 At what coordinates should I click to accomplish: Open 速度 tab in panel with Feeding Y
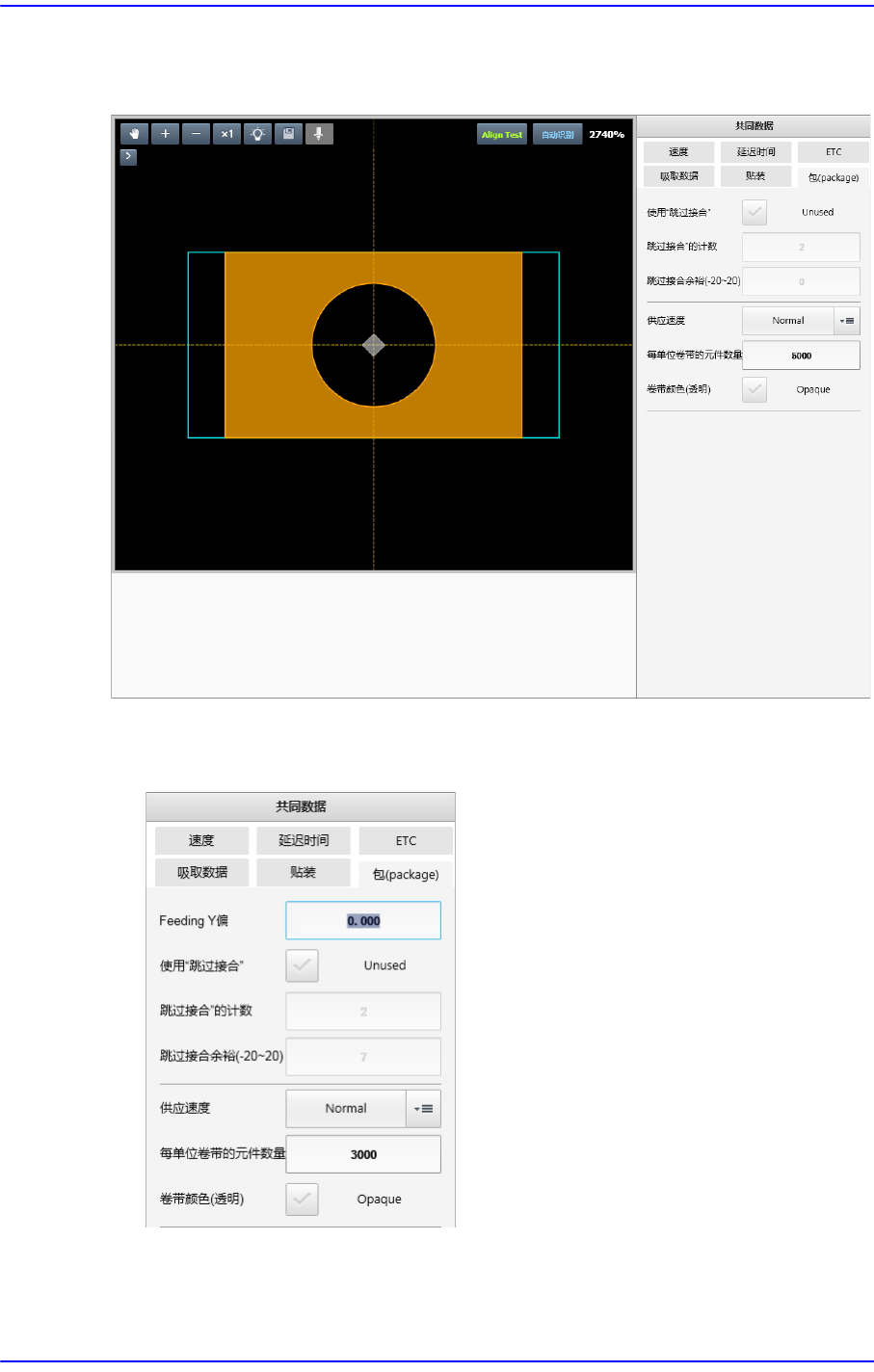click(201, 840)
